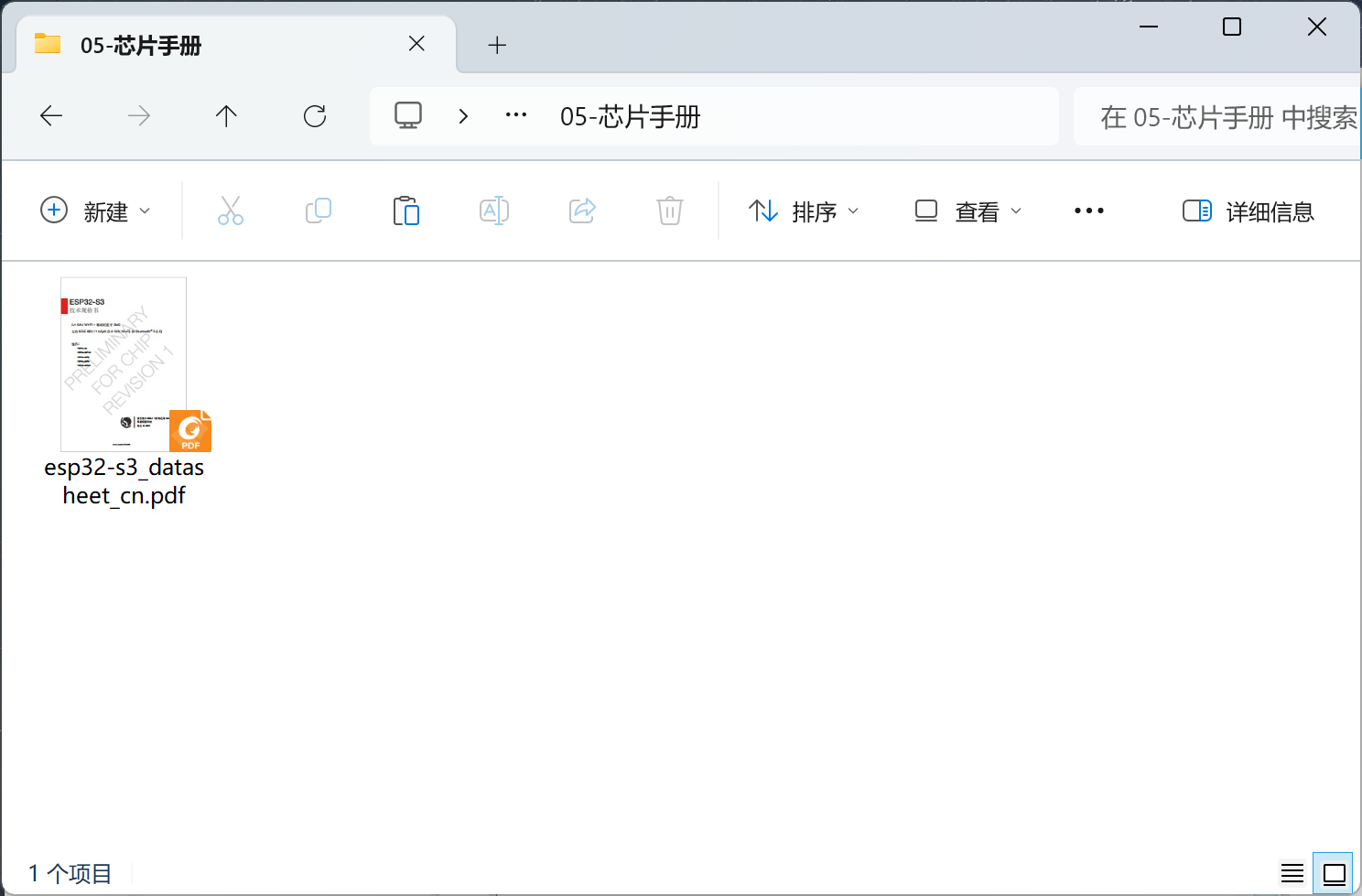Expand the 新建 new item menu
1362x896 pixels.
coord(95,211)
